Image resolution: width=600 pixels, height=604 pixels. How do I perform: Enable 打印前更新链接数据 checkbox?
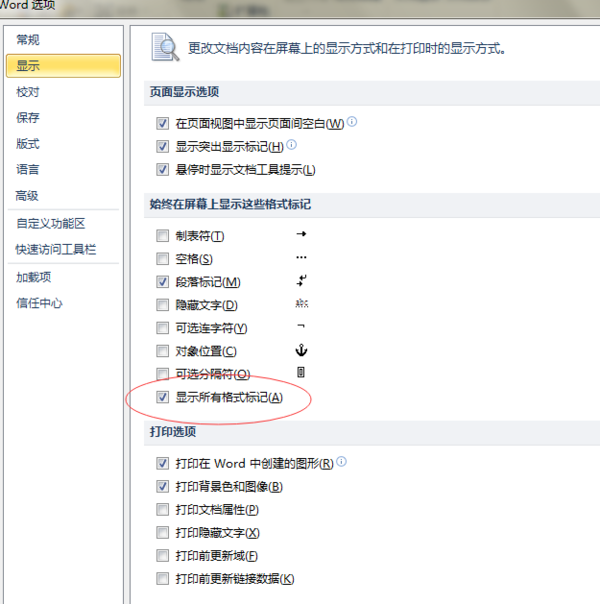[163, 578]
